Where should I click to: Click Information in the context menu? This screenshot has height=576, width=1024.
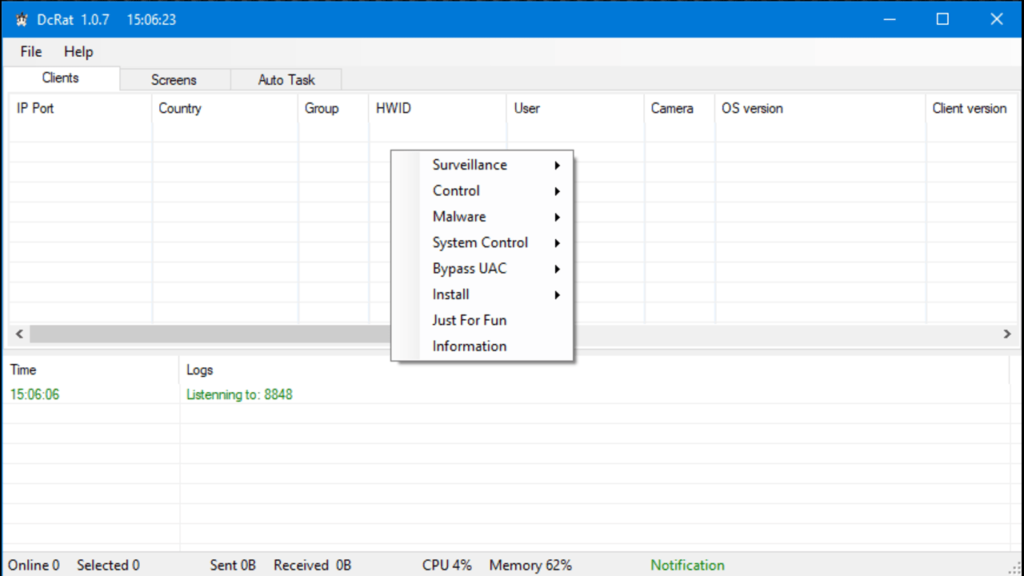pos(482,346)
